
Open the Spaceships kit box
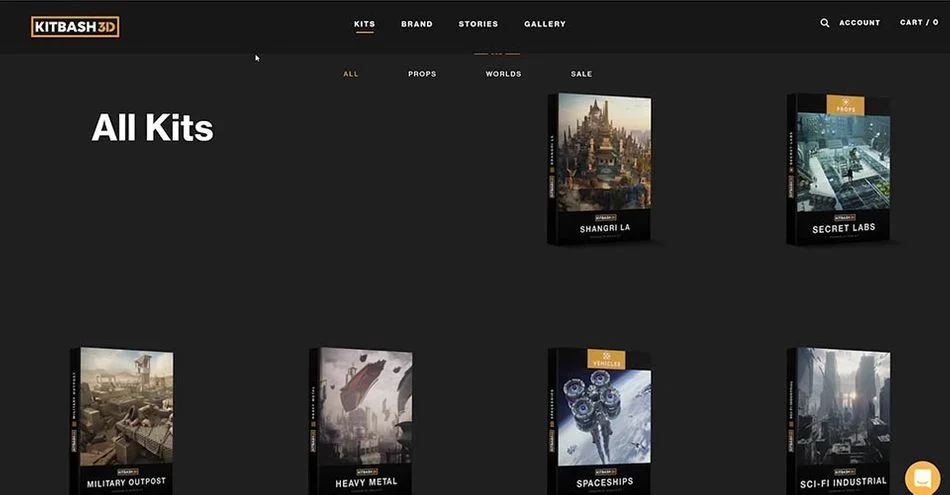[x=600, y=420]
